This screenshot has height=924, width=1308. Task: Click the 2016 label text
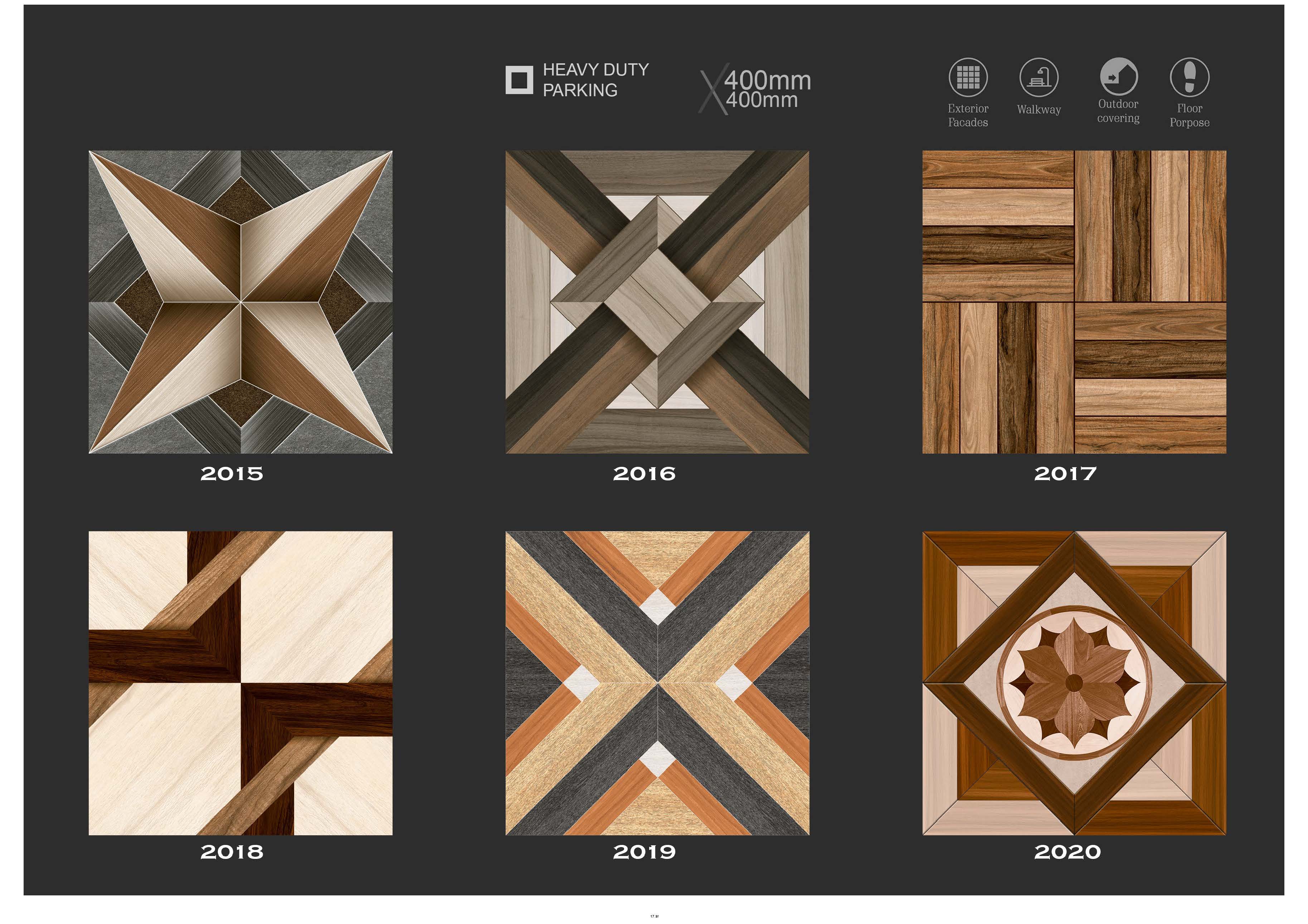tap(644, 474)
